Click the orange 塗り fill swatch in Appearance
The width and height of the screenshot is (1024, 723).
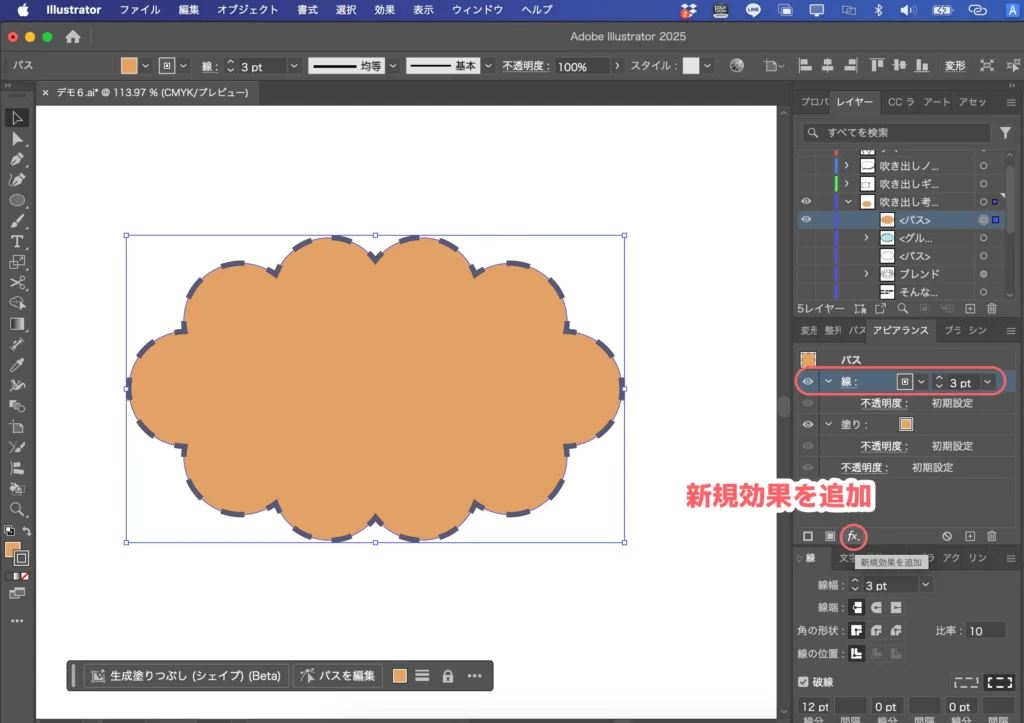(x=905, y=424)
